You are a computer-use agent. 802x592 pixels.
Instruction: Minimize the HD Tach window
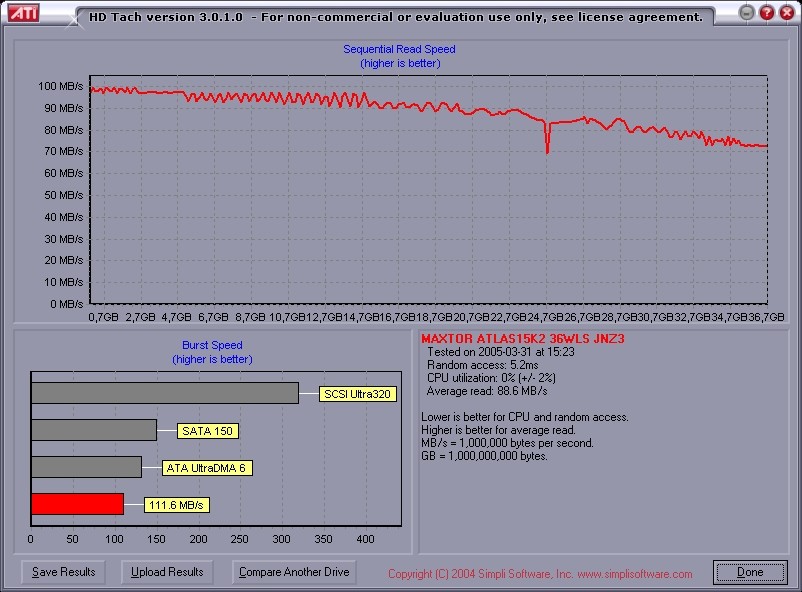747,13
